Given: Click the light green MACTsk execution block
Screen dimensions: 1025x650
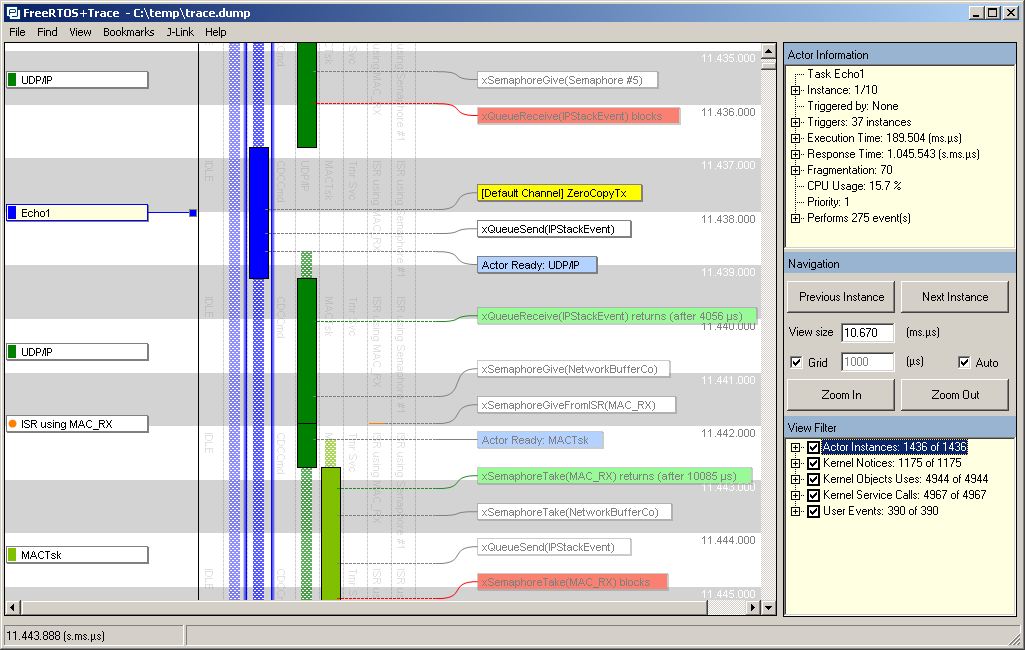Looking at the screenshot, I should coord(331,533).
